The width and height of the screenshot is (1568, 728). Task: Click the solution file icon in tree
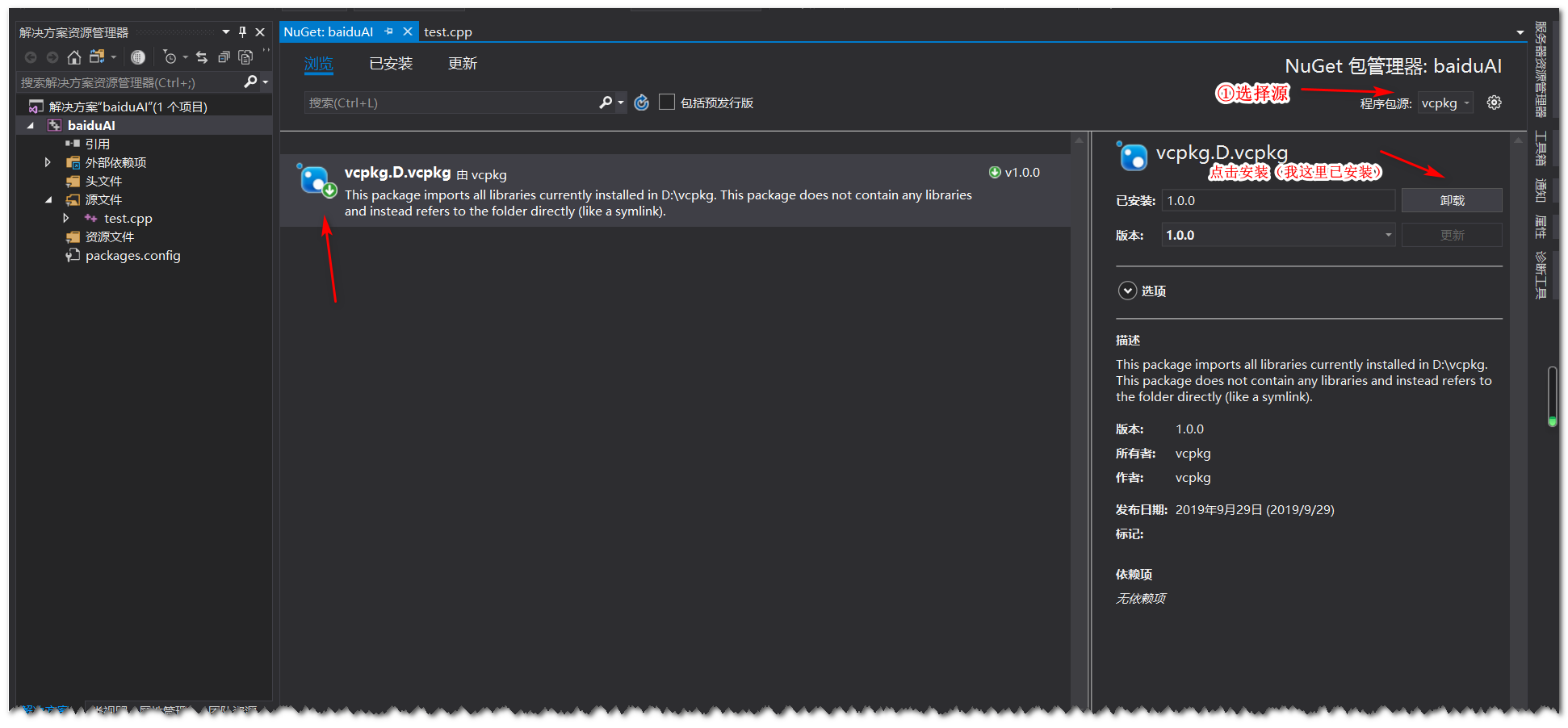click(36, 107)
